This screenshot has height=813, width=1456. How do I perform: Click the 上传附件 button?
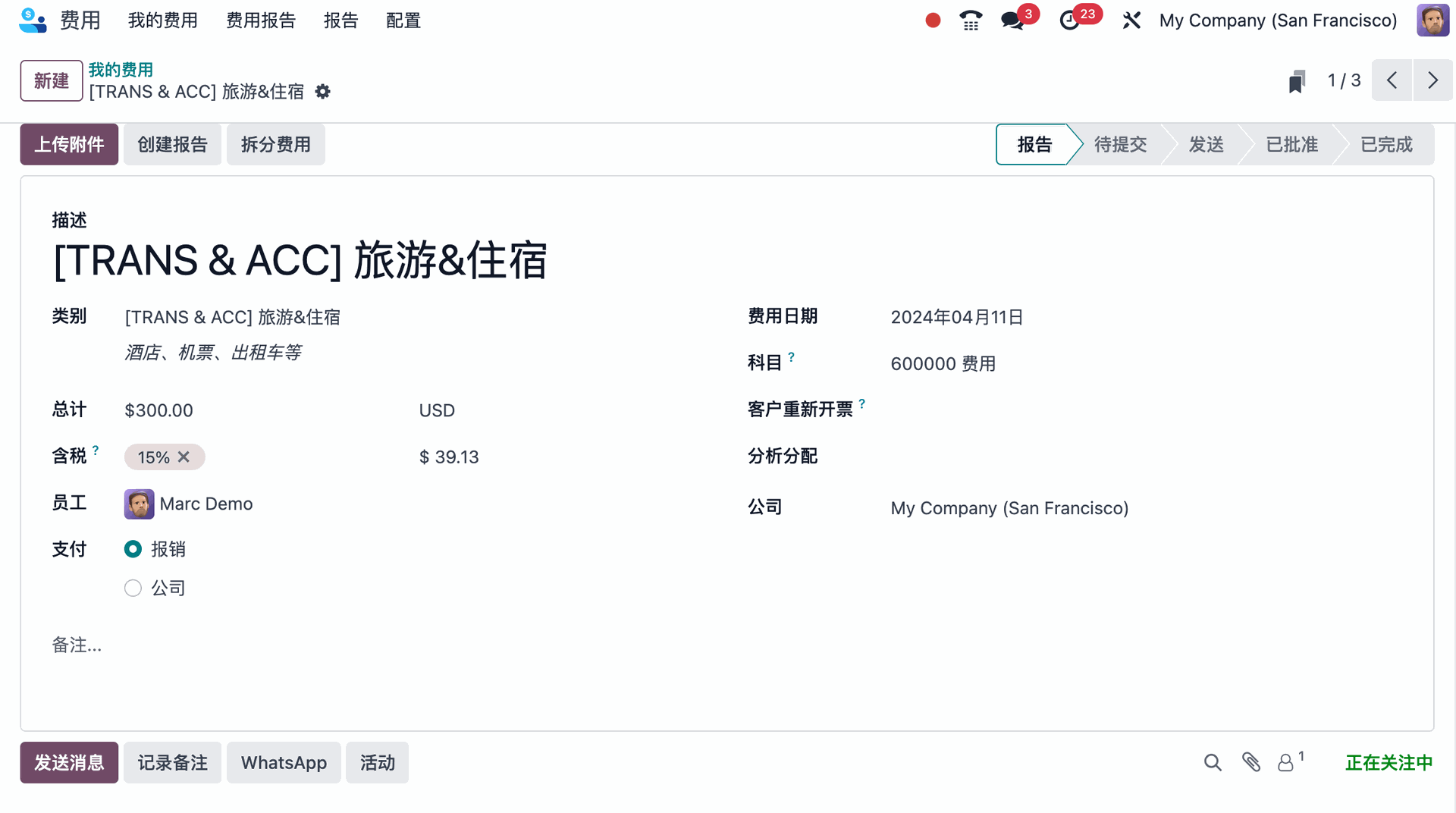69,144
